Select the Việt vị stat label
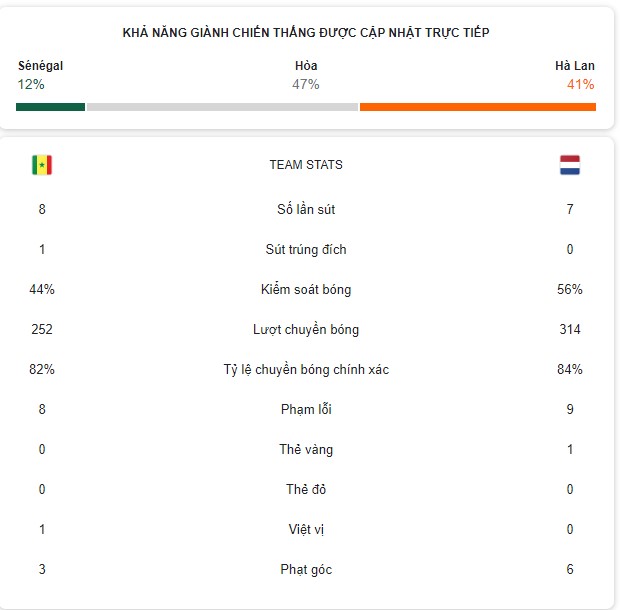 [306, 529]
